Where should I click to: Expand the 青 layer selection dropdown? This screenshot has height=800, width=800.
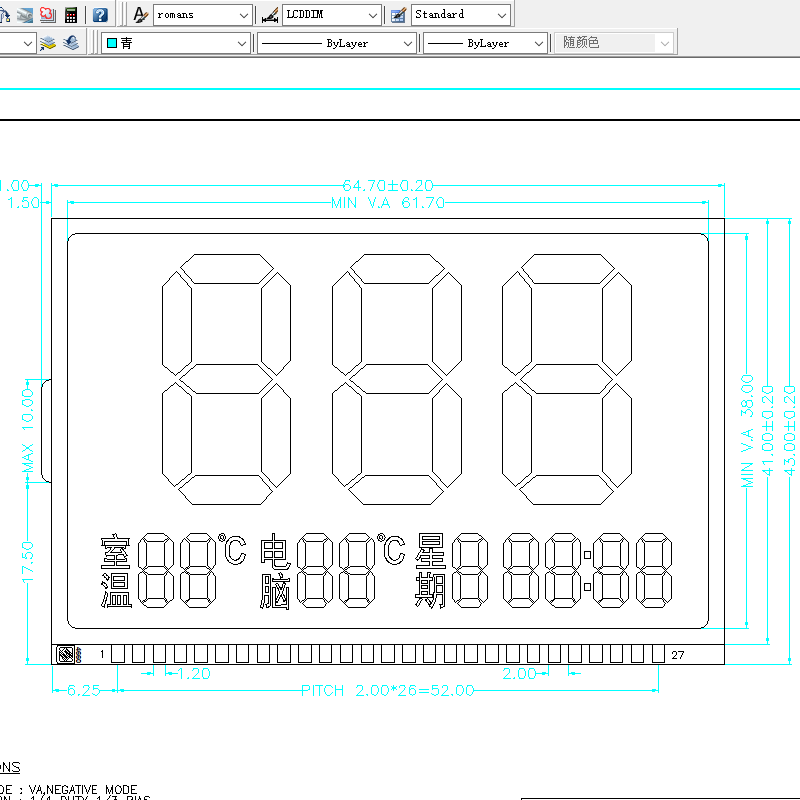(x=244, y=42)
